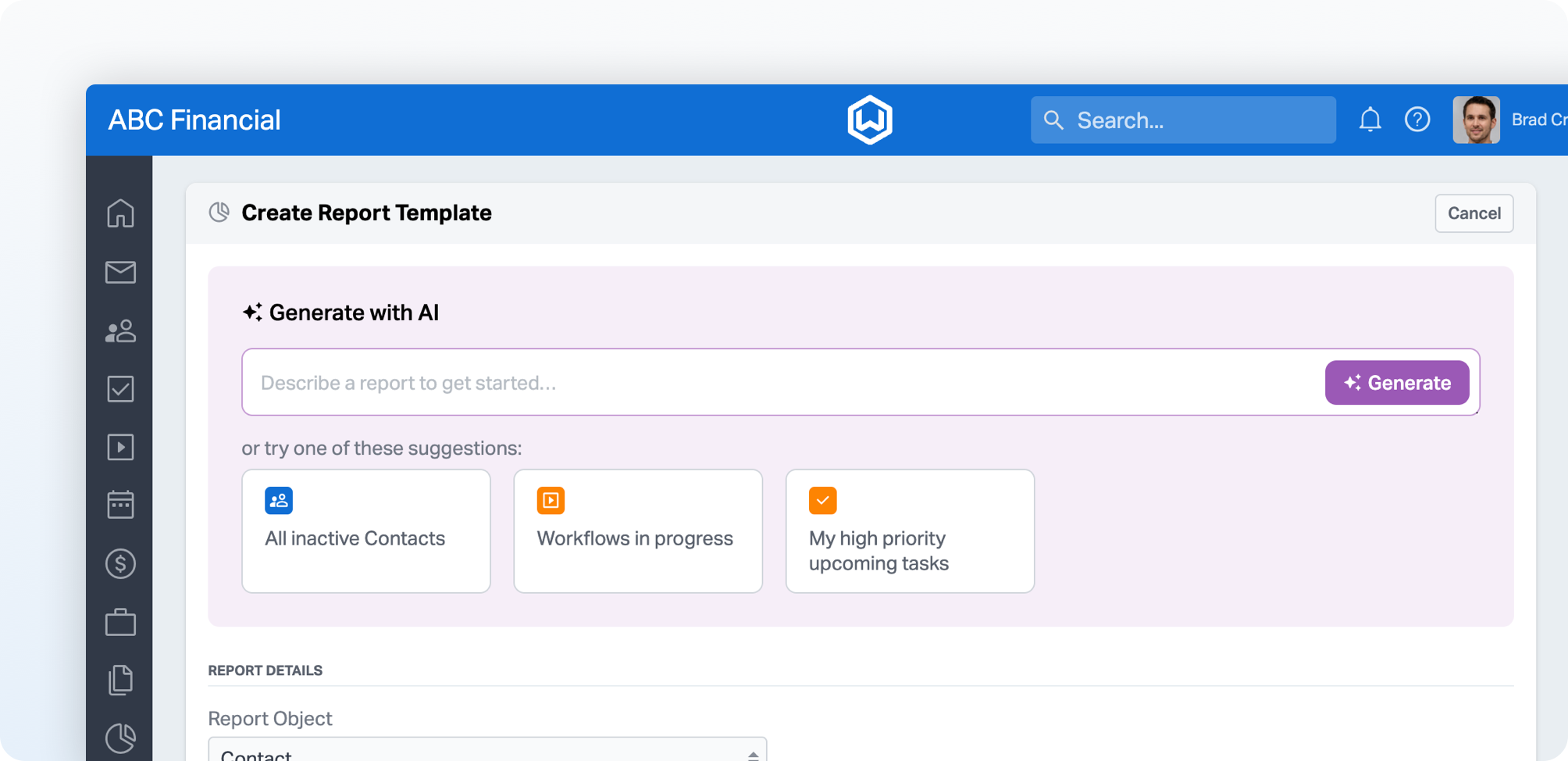This screenshot has width=1568, height=761.
Task: Open the Billing dollar icon in the sidebar
Action: pyautogui.click(x=119, y=563)
